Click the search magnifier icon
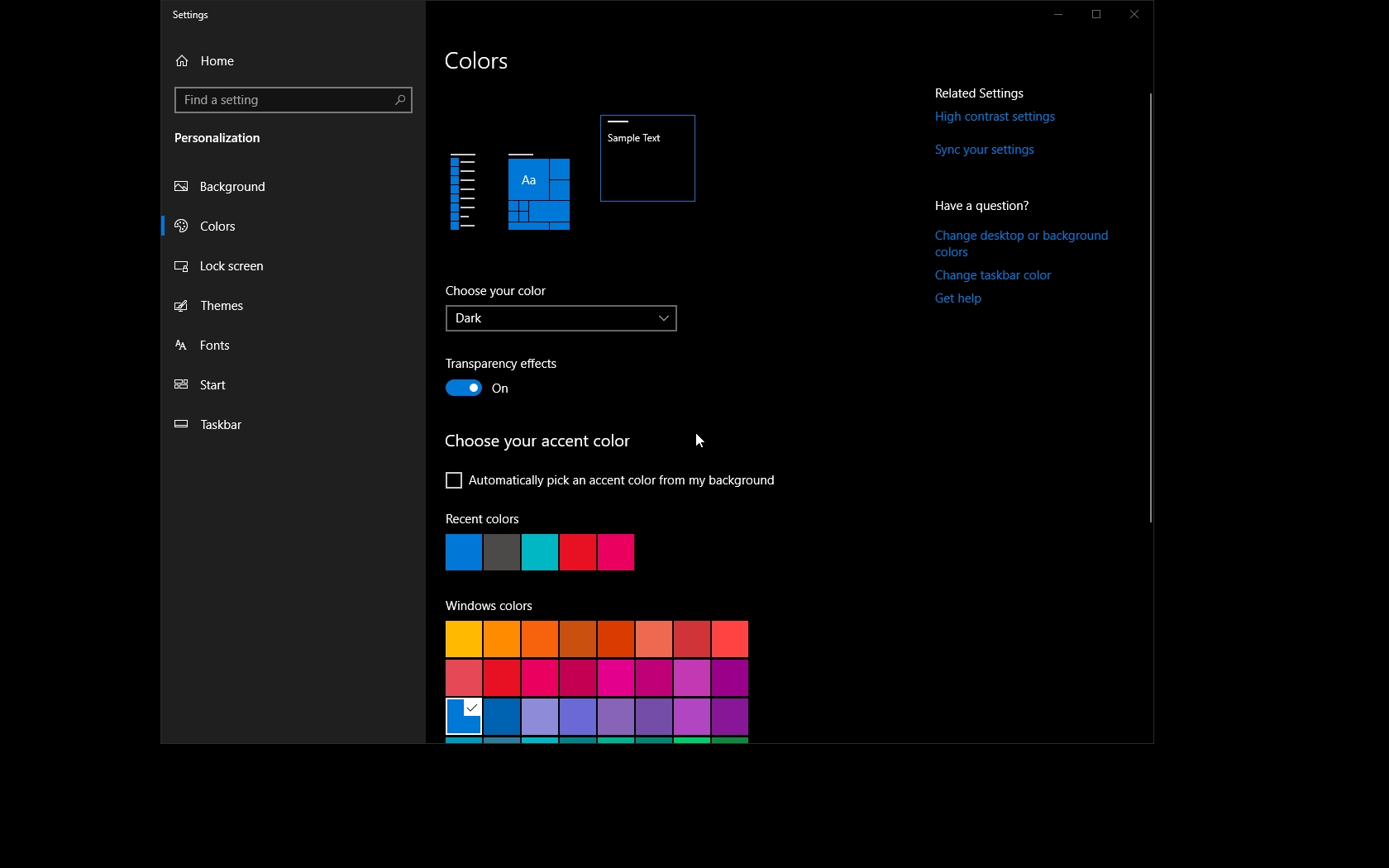This screenshot has height=868, width=1389. pos(400,100)
